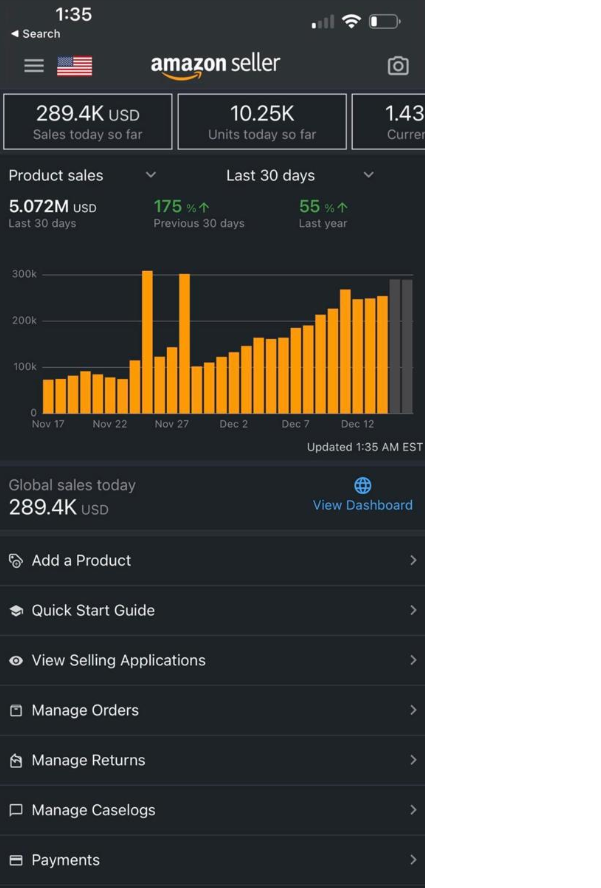Tap the globe icon above View Dashboard
601x888 pixels.
(363, 485)
